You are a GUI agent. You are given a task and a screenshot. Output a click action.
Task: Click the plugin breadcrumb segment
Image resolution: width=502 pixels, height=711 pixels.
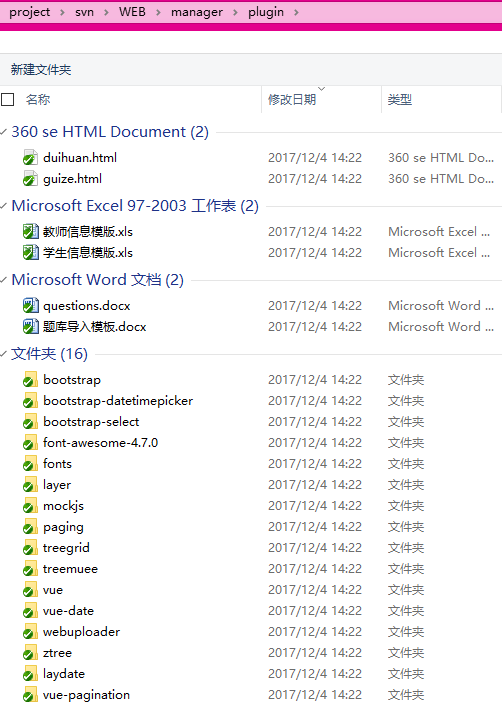click(x=266, y=12)
